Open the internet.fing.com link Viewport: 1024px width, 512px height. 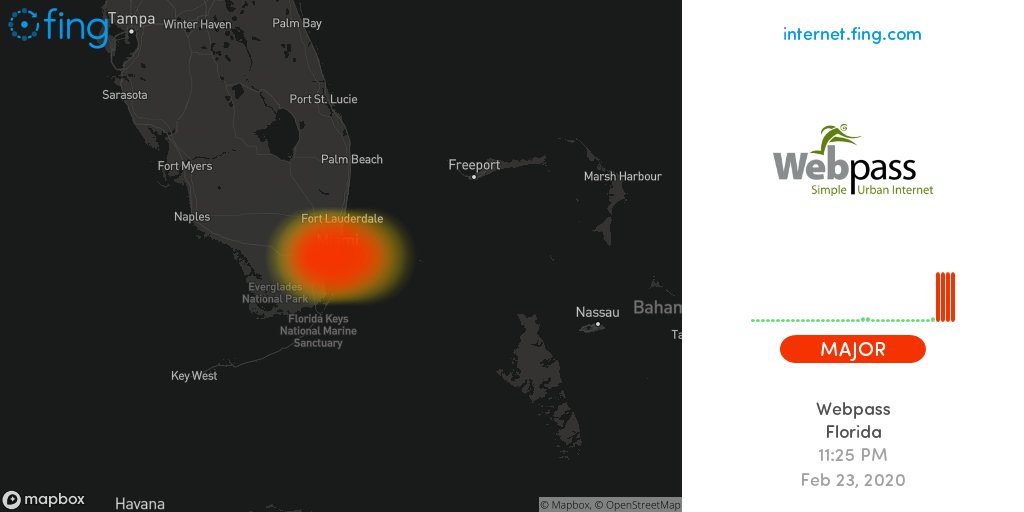pyautogui.click(x=852, y=34)
